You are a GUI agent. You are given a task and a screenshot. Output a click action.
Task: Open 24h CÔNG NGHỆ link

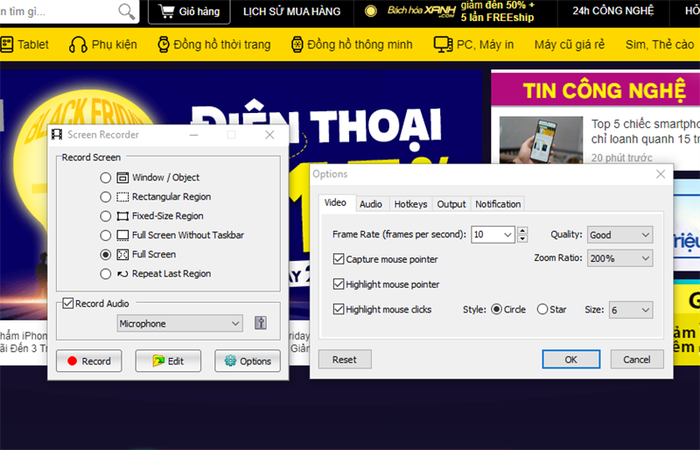(x=613, y=11)
